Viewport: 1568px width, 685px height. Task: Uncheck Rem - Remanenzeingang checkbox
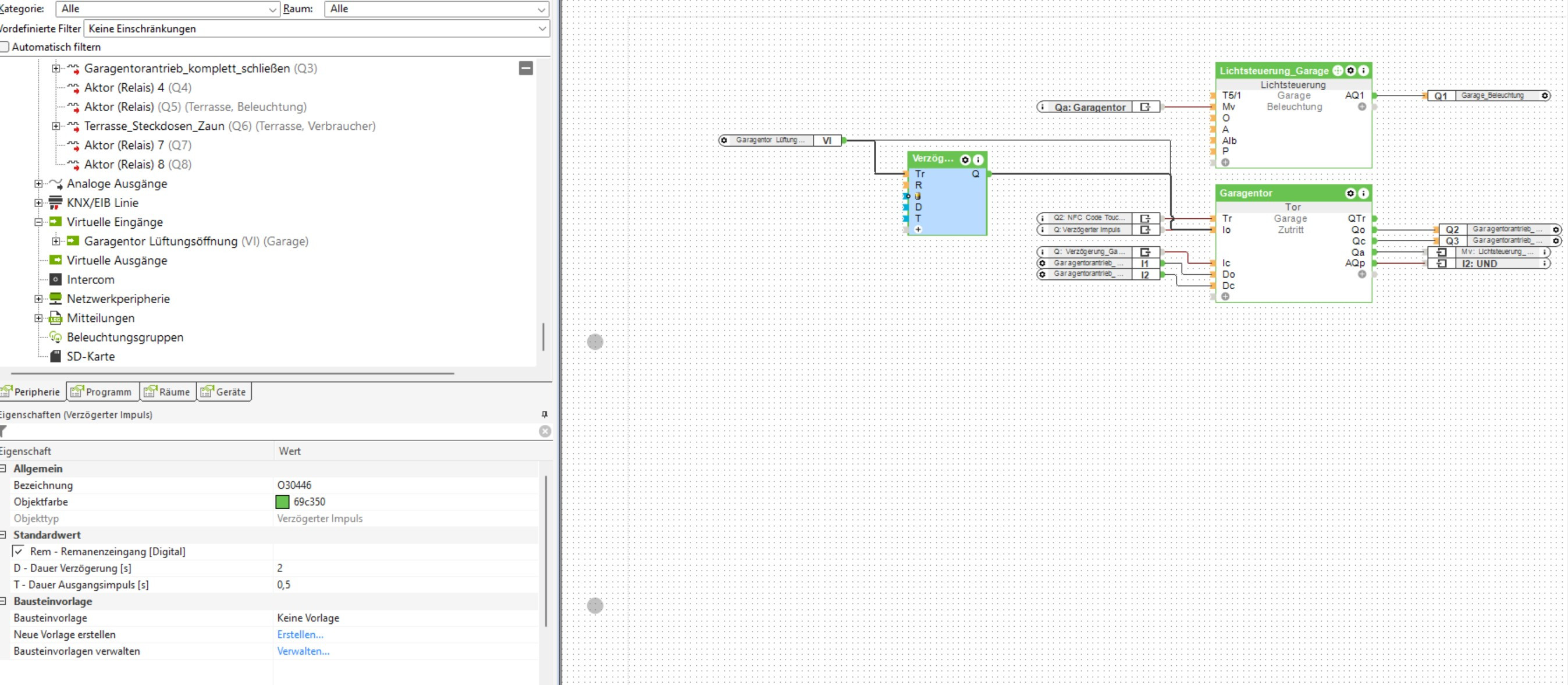[x=19, y=552]
